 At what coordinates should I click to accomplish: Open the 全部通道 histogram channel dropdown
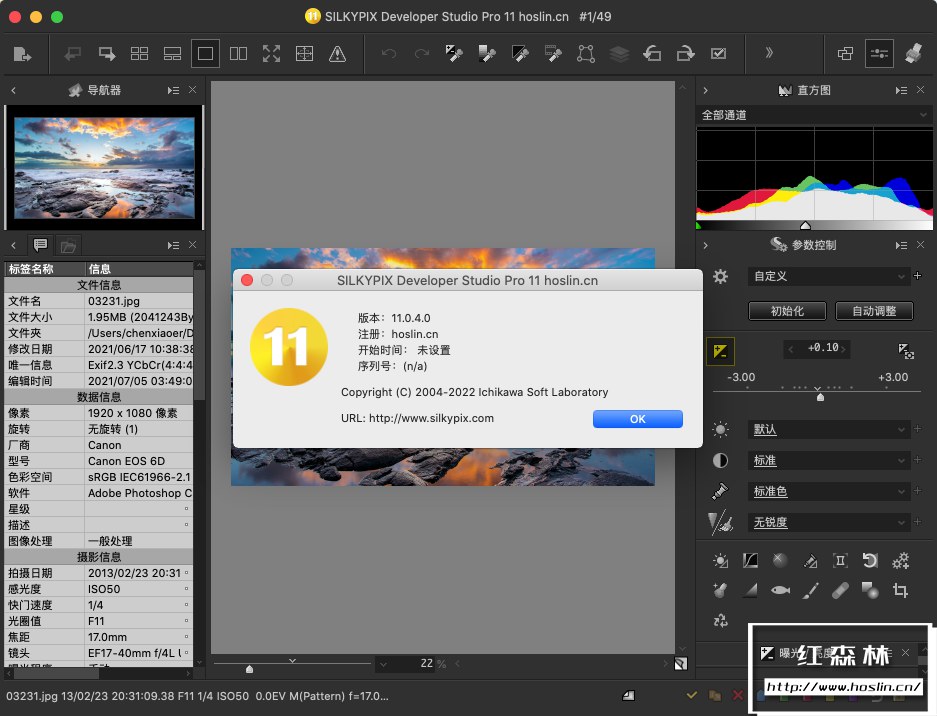(x=815, y=115)
